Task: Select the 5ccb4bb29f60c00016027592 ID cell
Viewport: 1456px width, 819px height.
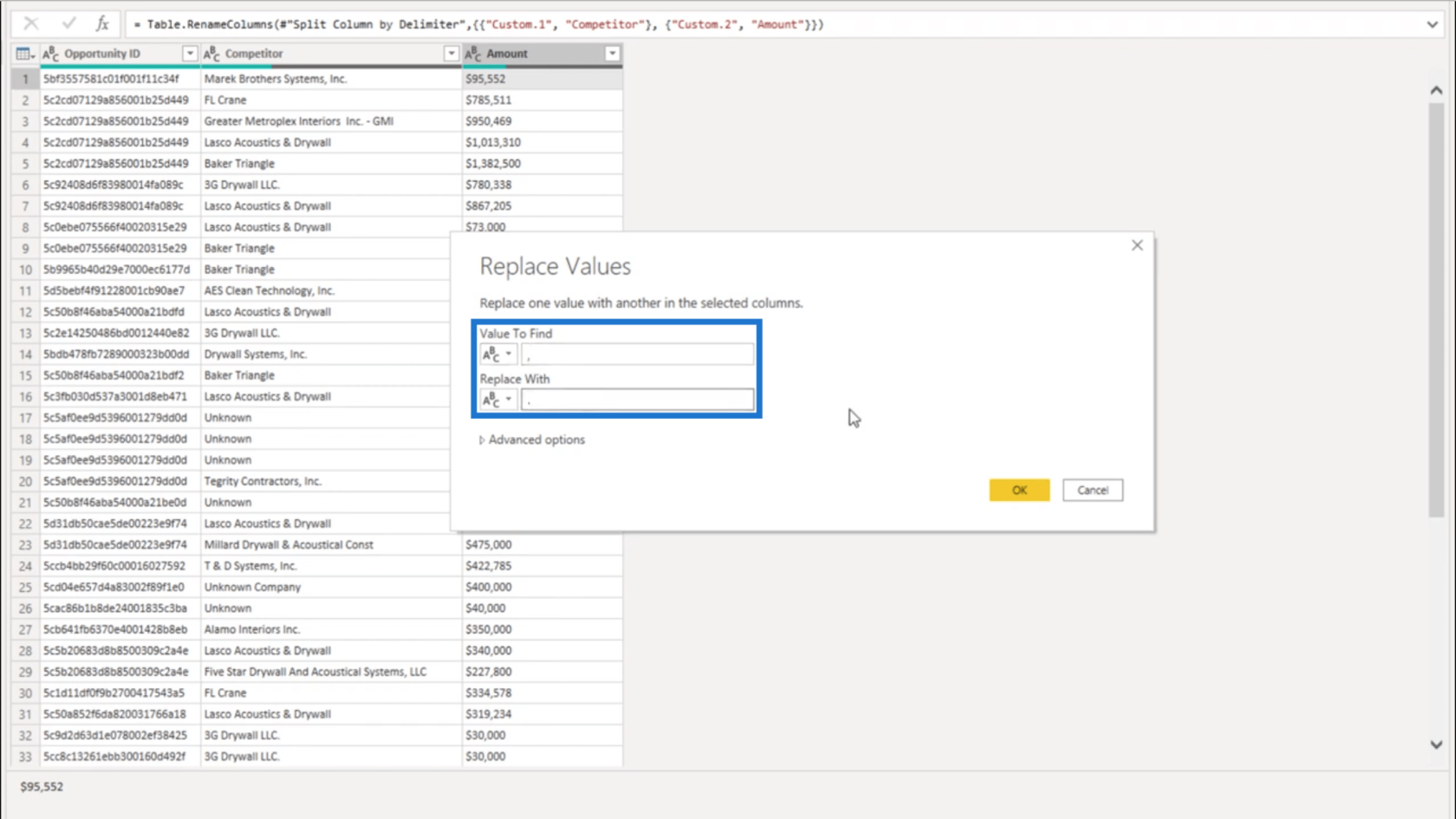Action: click(x=120, y=566)
